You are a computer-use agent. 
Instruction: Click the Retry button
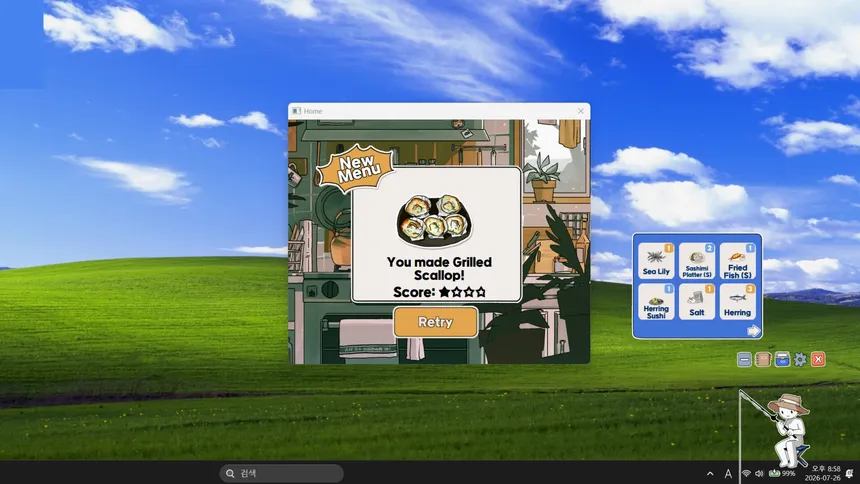click(435, 322)
